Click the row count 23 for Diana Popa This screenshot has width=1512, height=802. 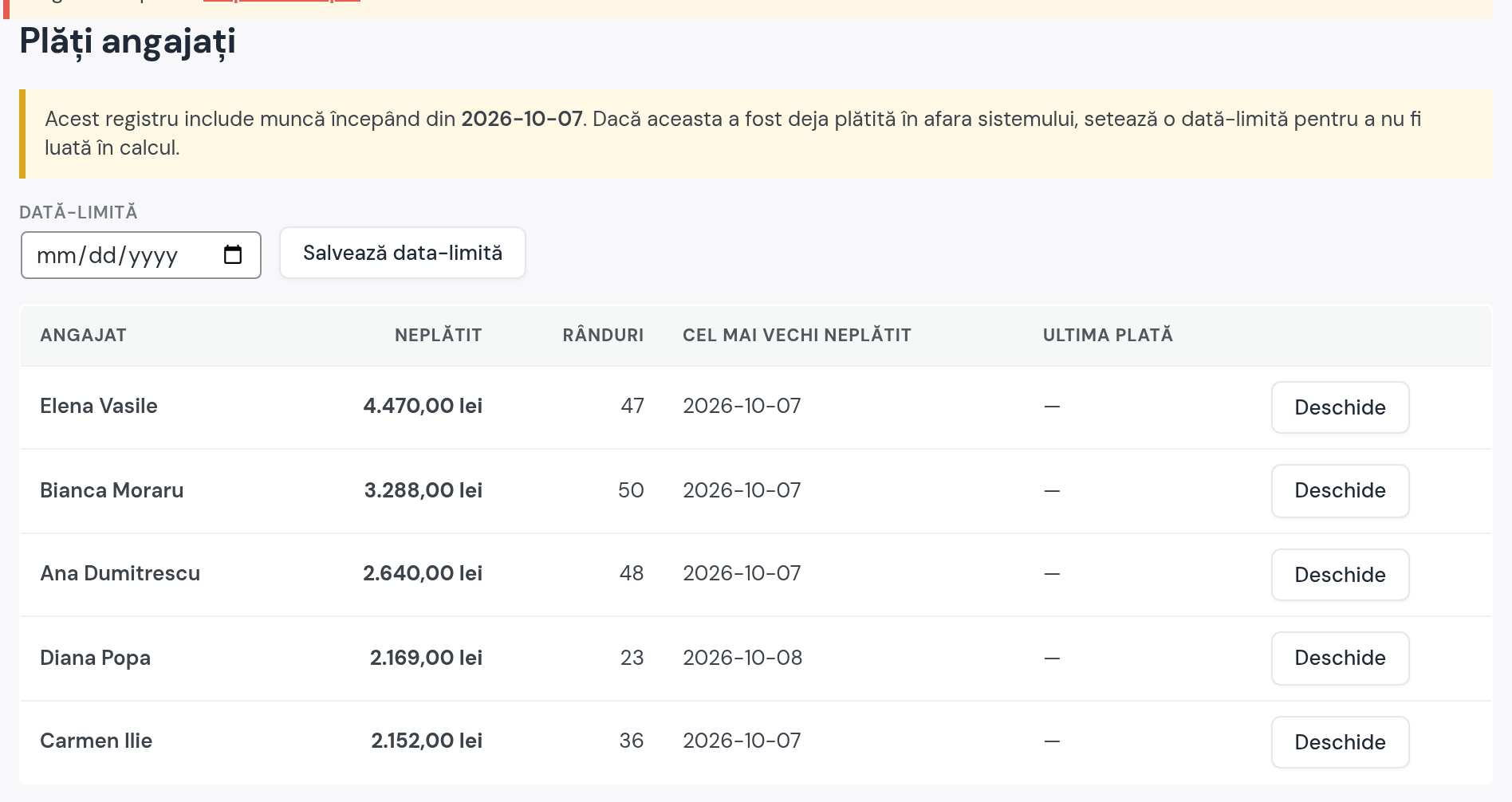tap(632, 658)
